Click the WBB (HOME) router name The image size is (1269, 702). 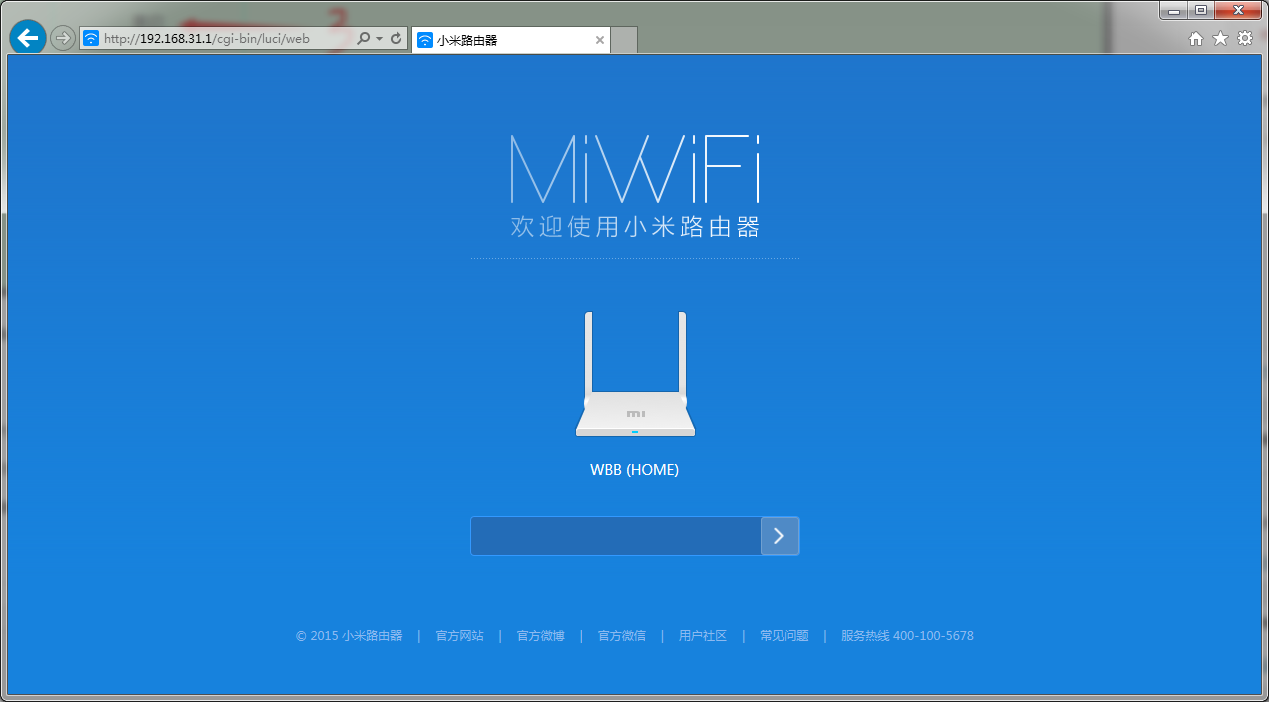click(635, 470)
